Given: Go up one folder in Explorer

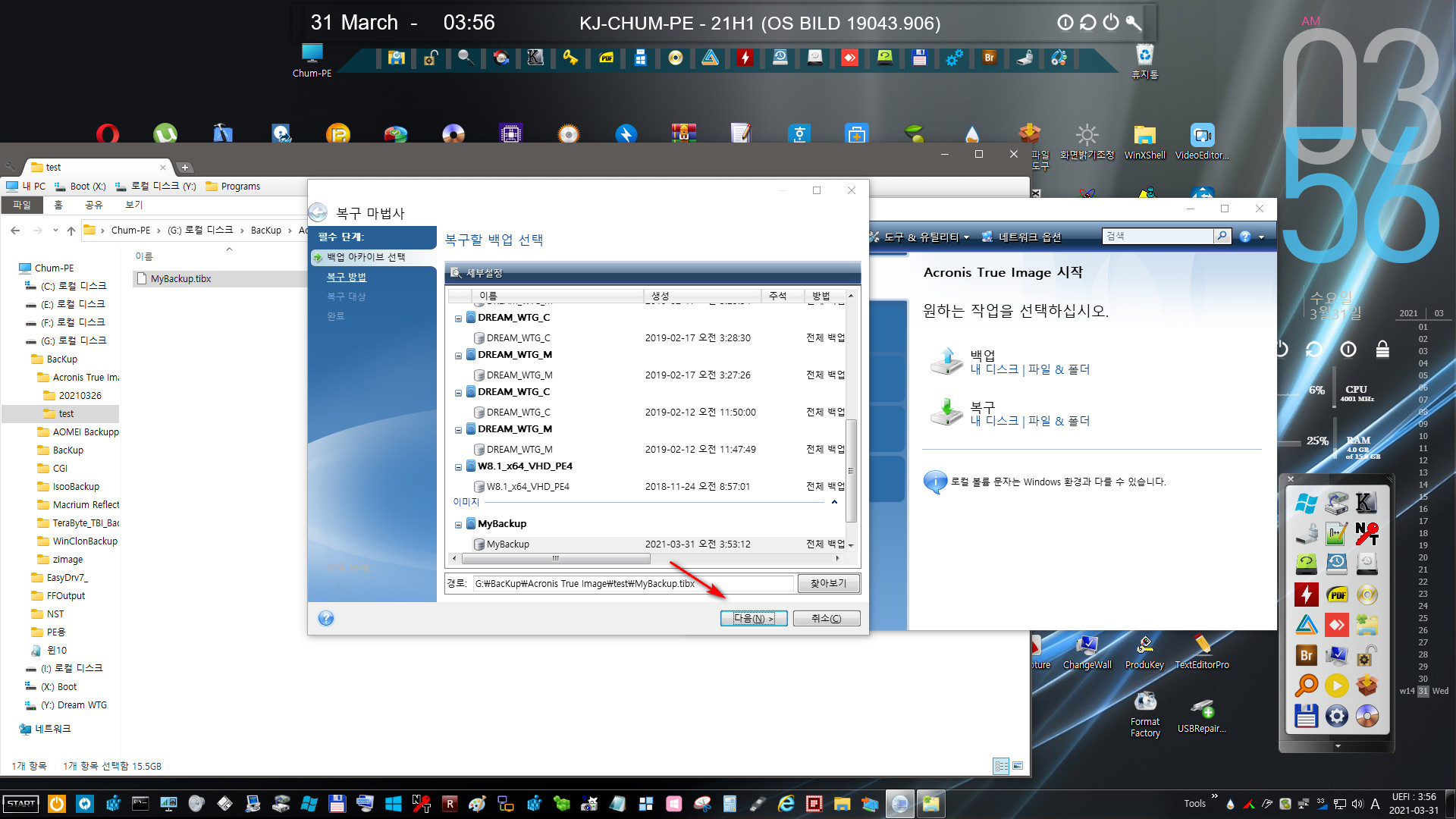Looking at the screenshot, I should (x=71, y=231).
